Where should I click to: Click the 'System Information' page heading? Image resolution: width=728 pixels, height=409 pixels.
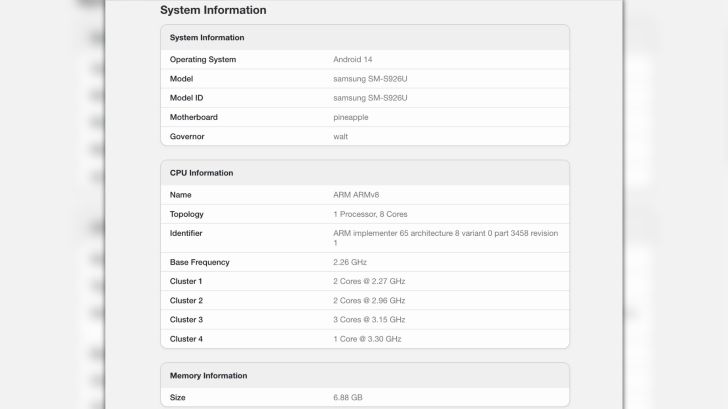(x=213, y=10)
